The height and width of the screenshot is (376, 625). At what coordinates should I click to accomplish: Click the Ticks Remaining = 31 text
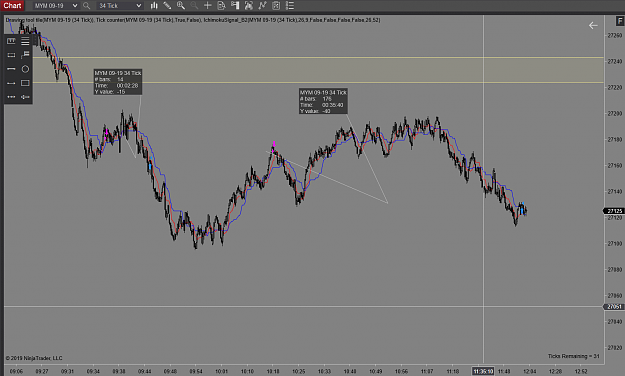tap(573, 356)
